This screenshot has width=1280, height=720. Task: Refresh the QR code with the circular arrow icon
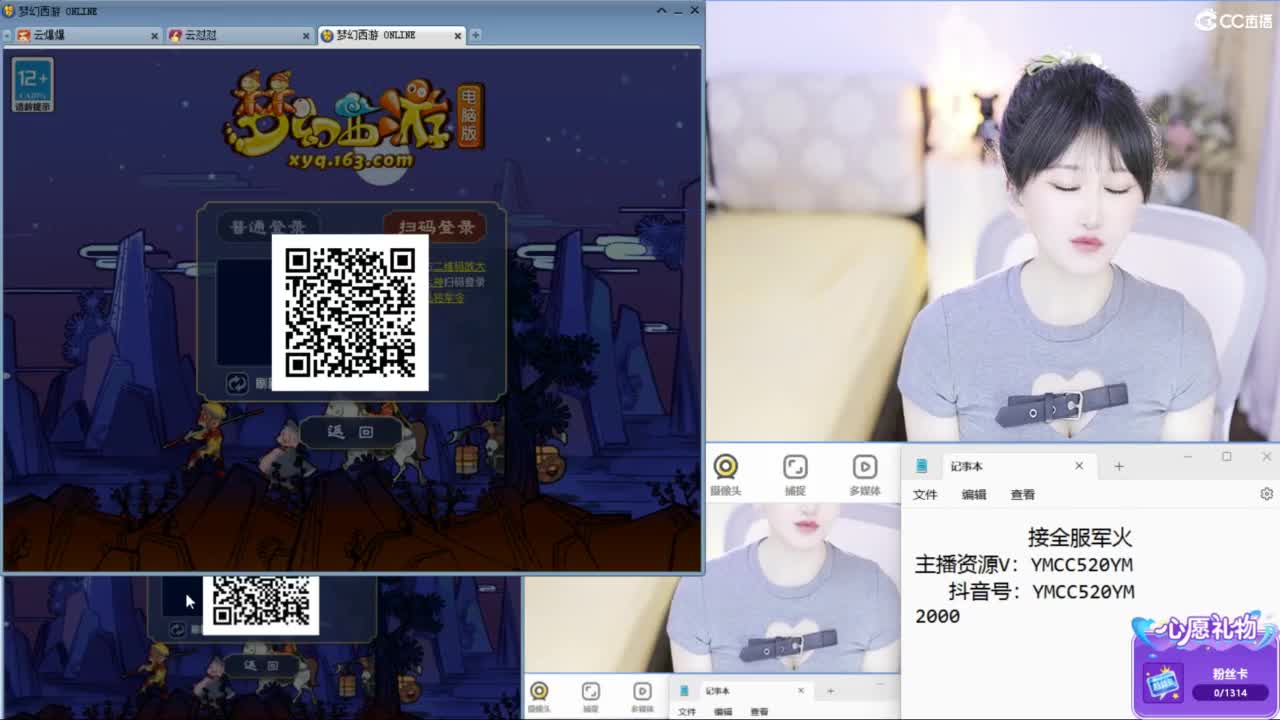click(237, 383)
